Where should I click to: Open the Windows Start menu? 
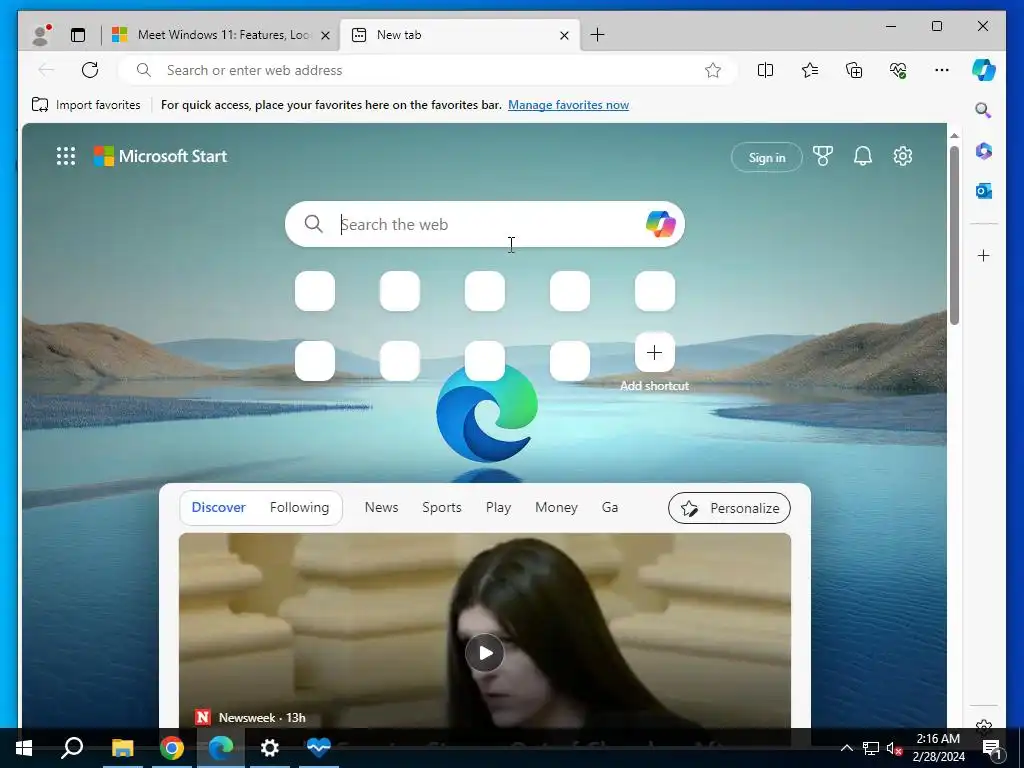24,748
